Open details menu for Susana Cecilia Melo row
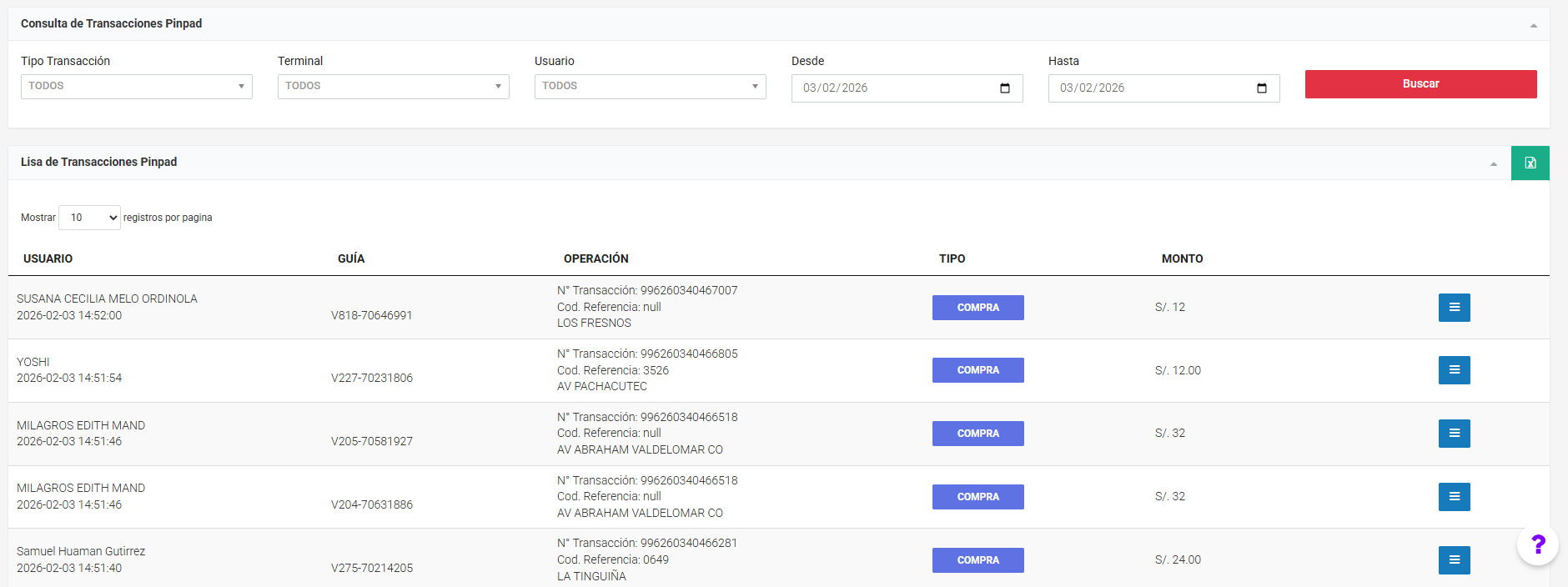The width and height of the screenshot is (1568, 587). pos(1454,308)
